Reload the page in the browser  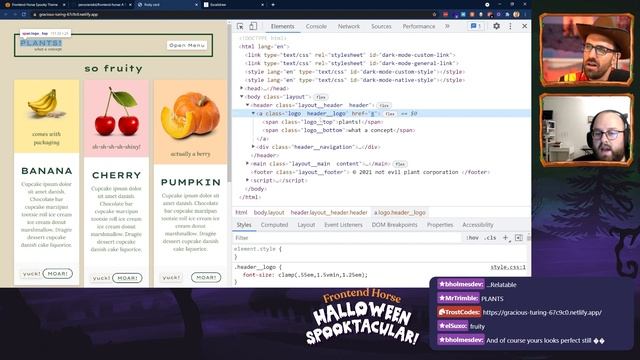pyautogui.click(x=24, y=14)
